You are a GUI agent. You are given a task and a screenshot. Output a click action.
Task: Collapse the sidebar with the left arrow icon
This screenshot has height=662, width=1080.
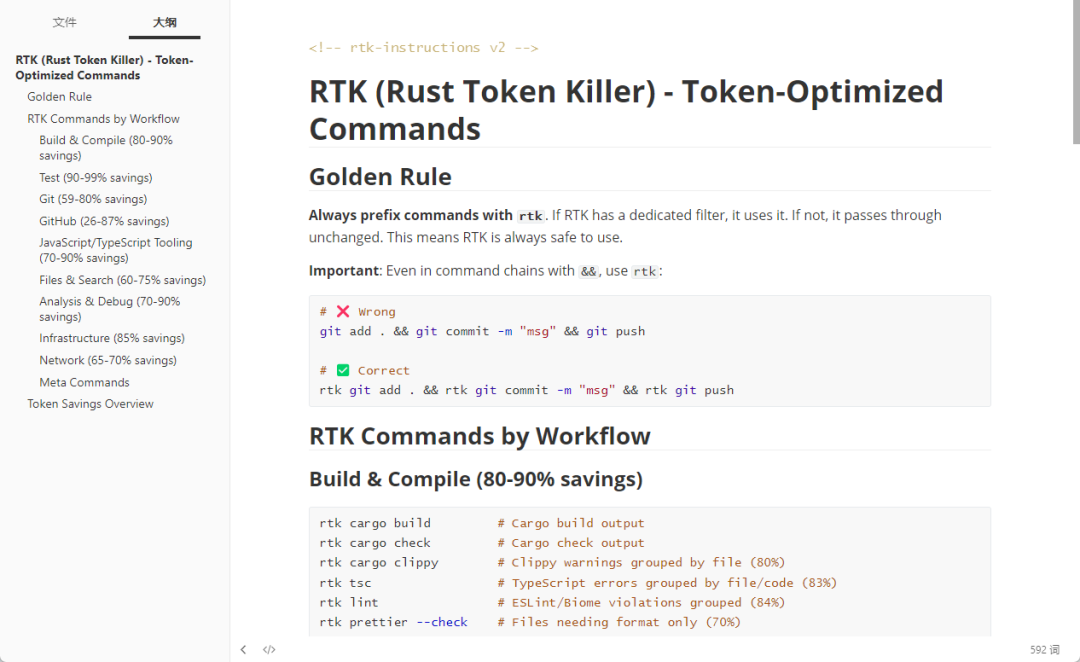tap(243, 650)
